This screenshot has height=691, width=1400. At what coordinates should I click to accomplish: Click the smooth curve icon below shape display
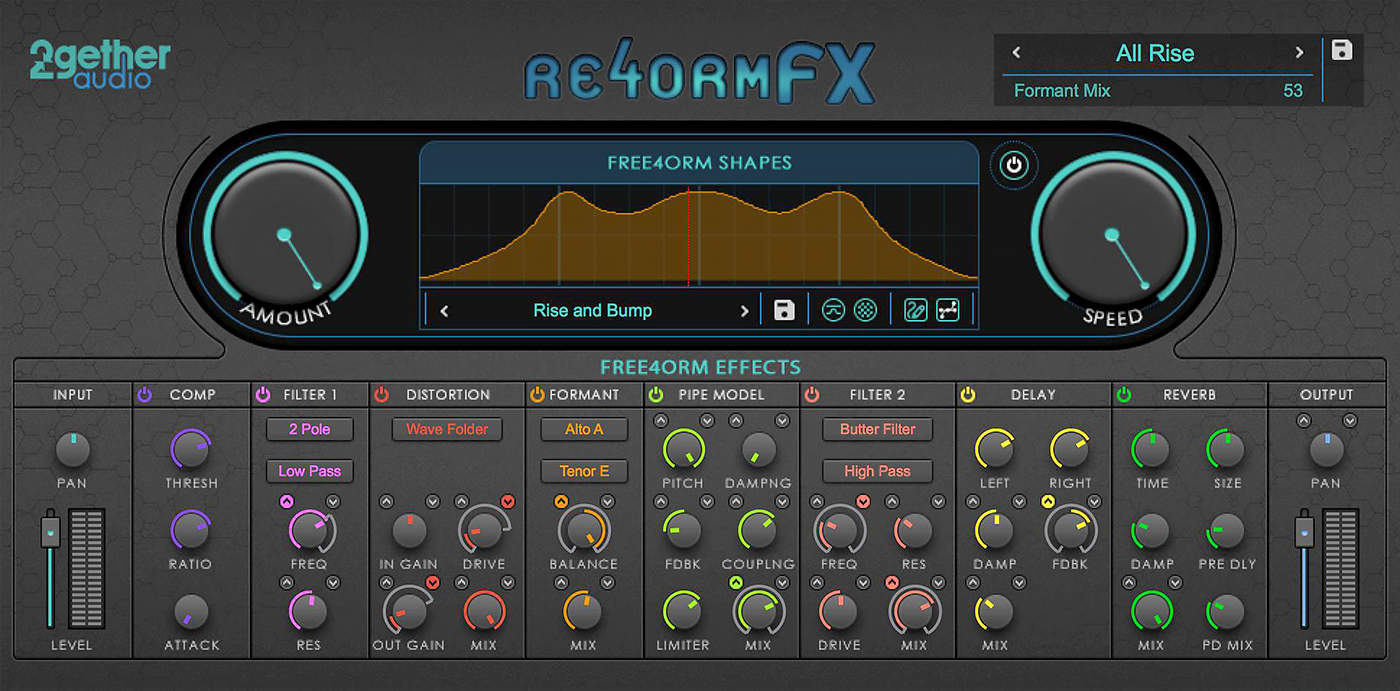tap(833, 310)
